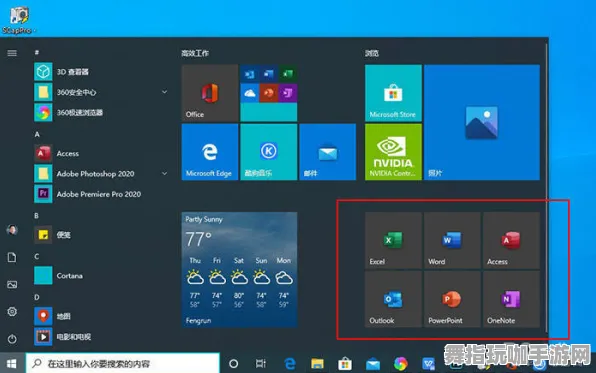Expand the 360 Security Center folder
The height and width of the screenshot is (373, 596).
click(x=164, y=92)
